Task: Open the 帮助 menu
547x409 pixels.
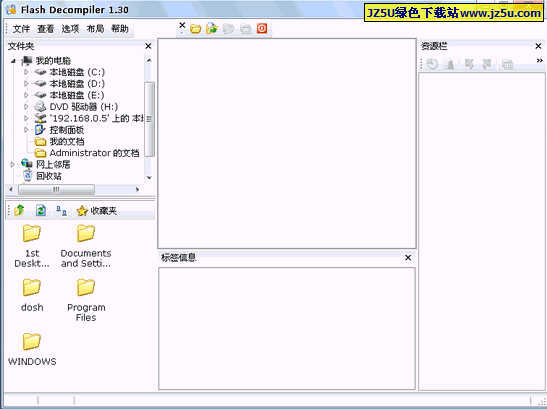Action: pyautogui.click(x=120, y=29)
